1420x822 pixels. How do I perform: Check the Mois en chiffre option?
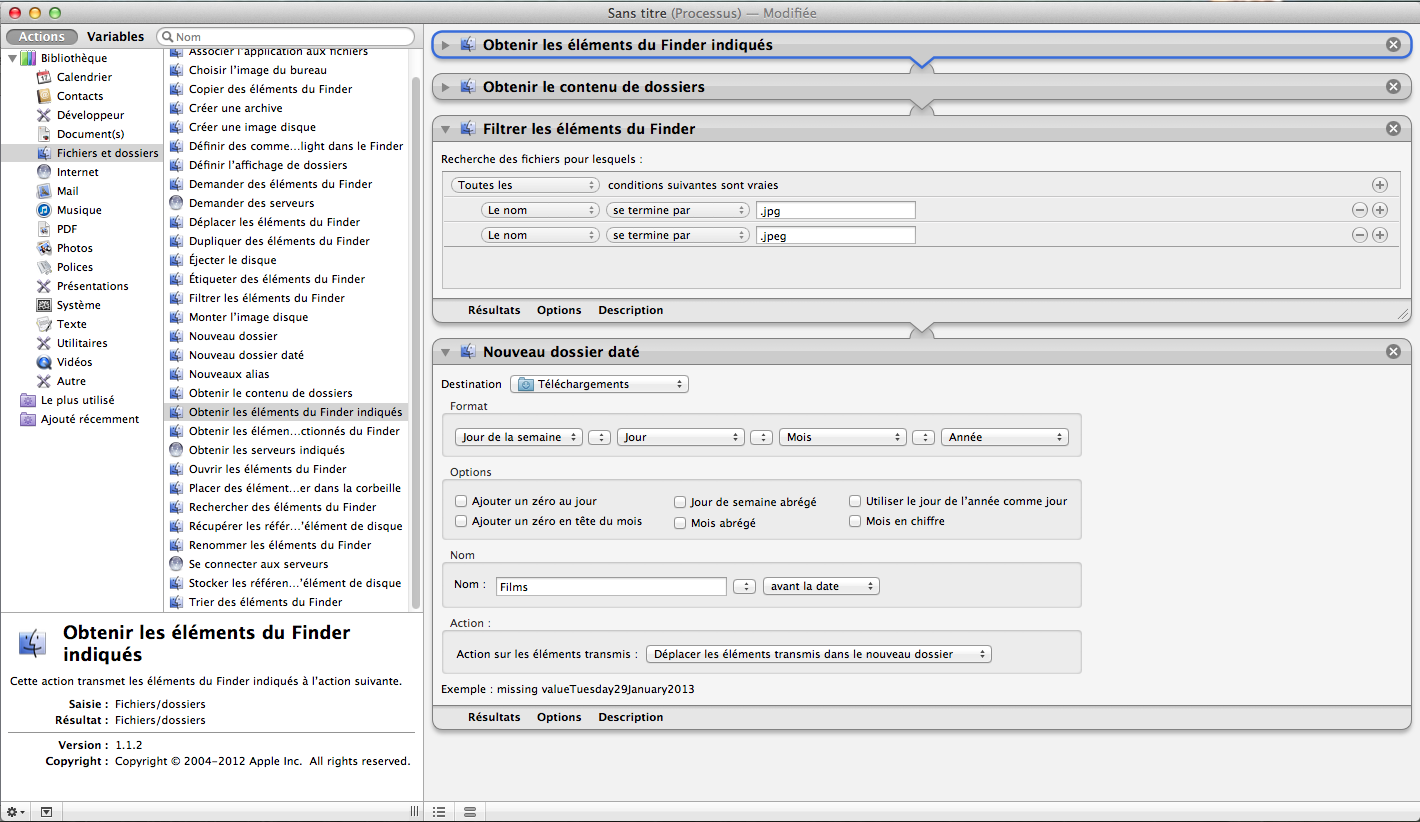[855, 521]
